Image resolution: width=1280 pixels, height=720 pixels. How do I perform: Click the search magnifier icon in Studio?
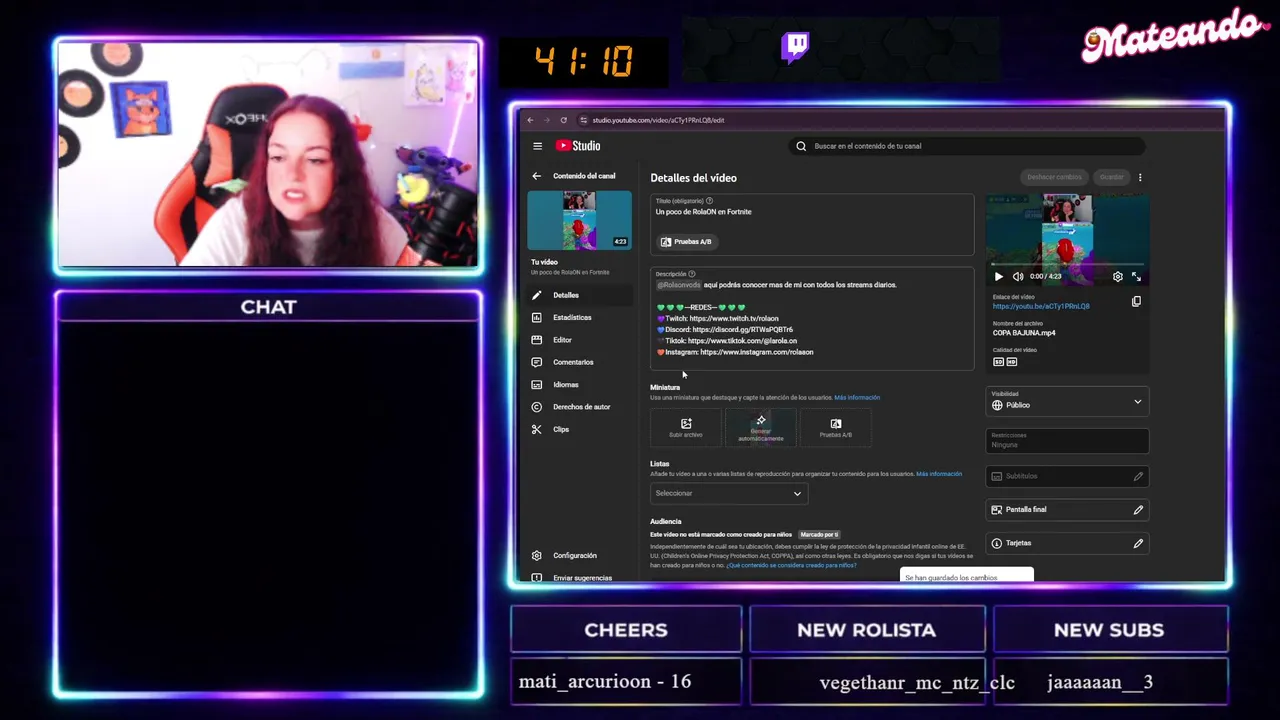coord(801,146)
